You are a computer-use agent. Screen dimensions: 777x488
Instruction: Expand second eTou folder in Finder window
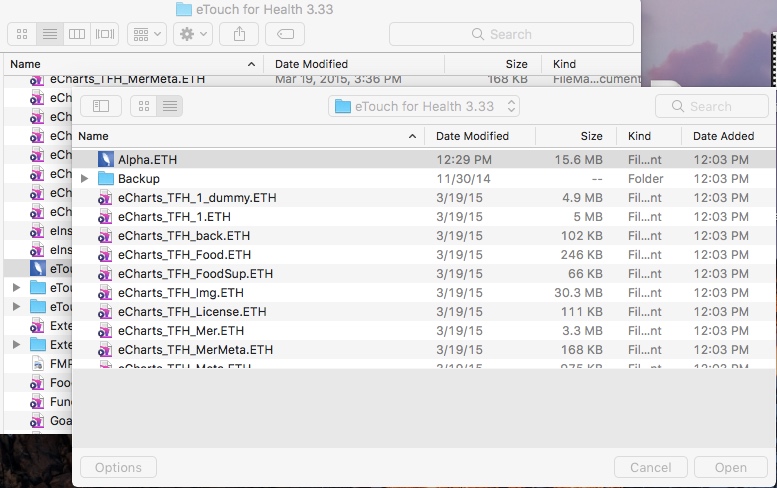[16, 307]
